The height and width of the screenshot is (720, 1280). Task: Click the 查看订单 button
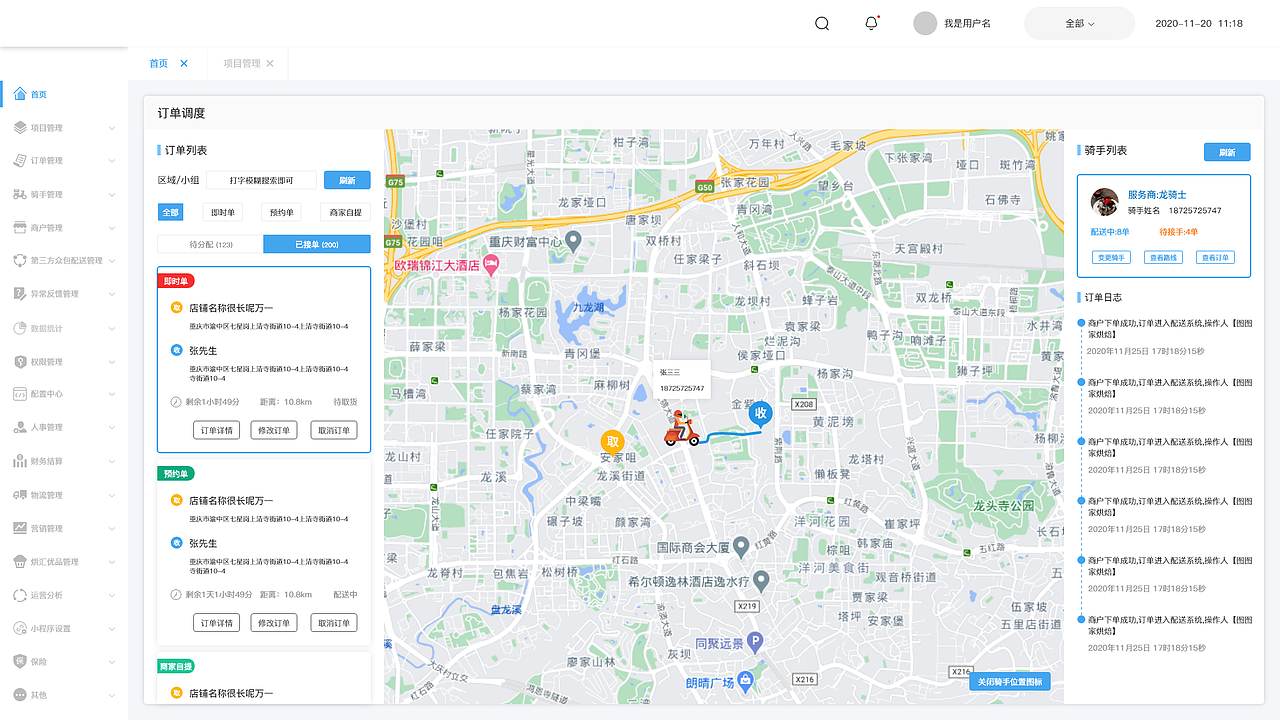click(x=1215, y=257)
